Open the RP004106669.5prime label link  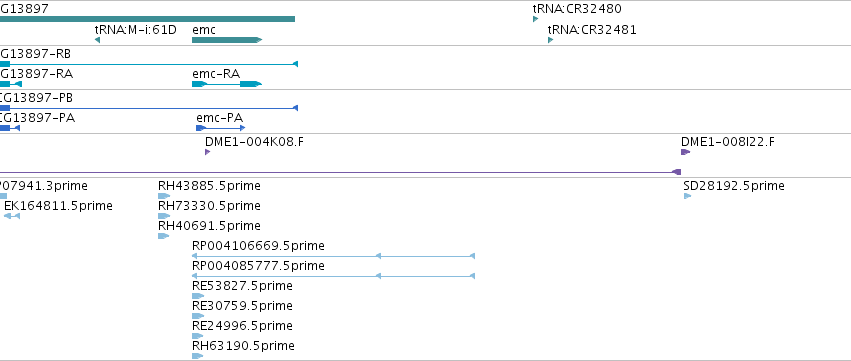(x=258, y=246)
